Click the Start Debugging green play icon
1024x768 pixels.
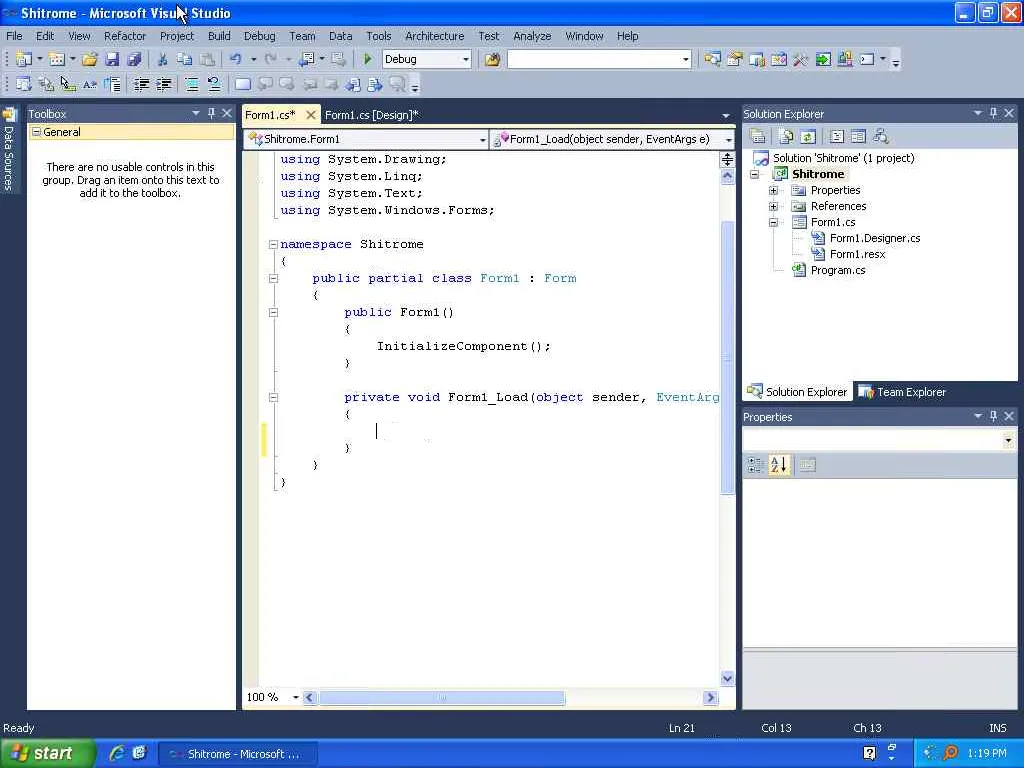tap(368, 60)
